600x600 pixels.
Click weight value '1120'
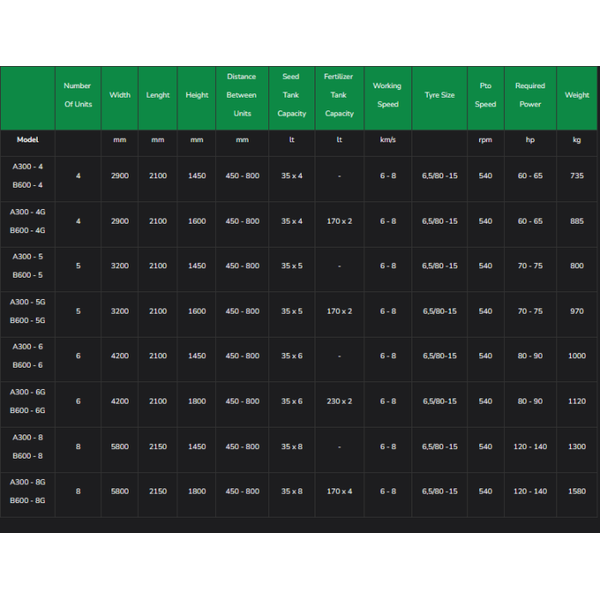coord(577,401)
